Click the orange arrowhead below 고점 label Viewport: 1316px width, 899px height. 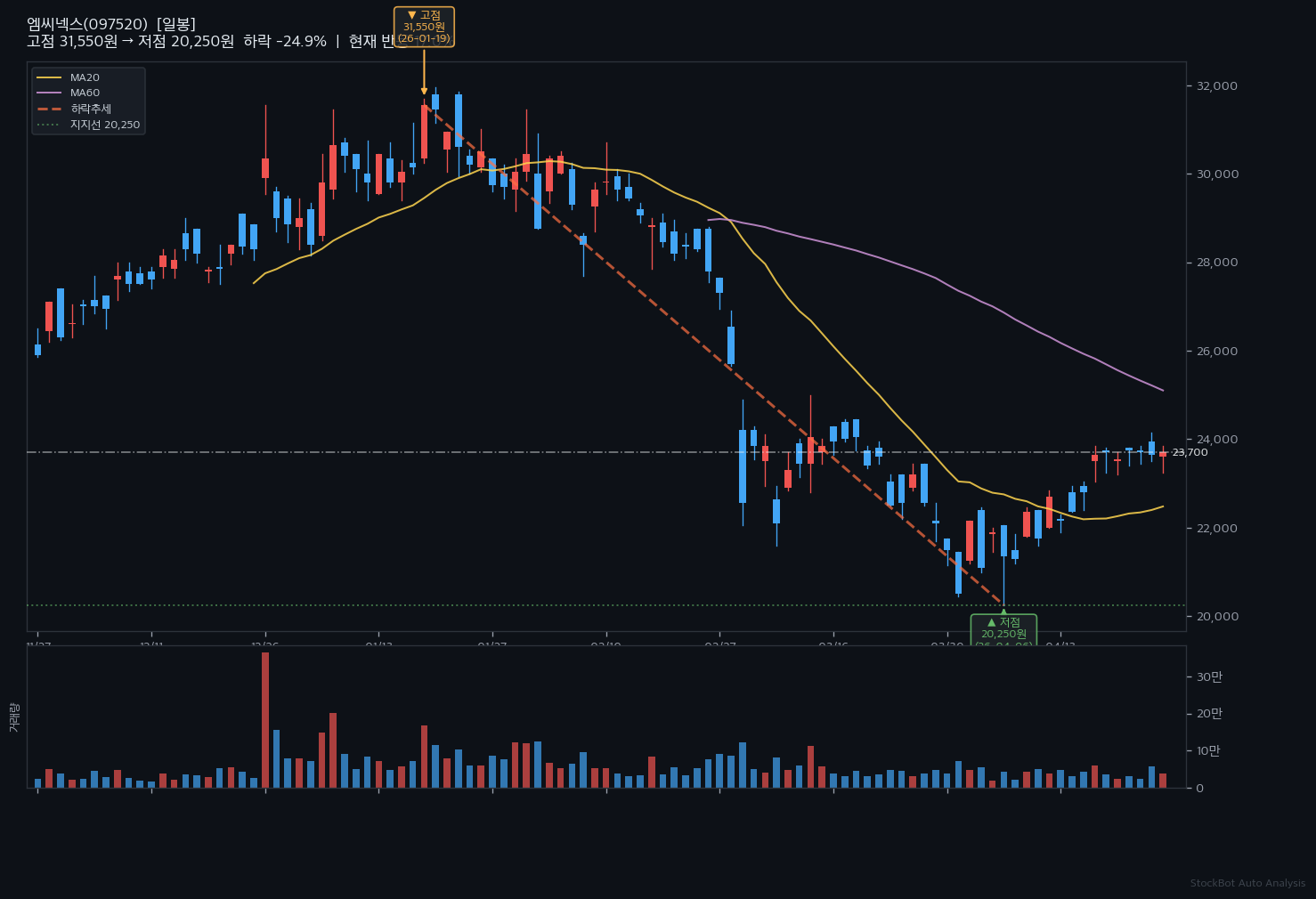click(424, 90)
